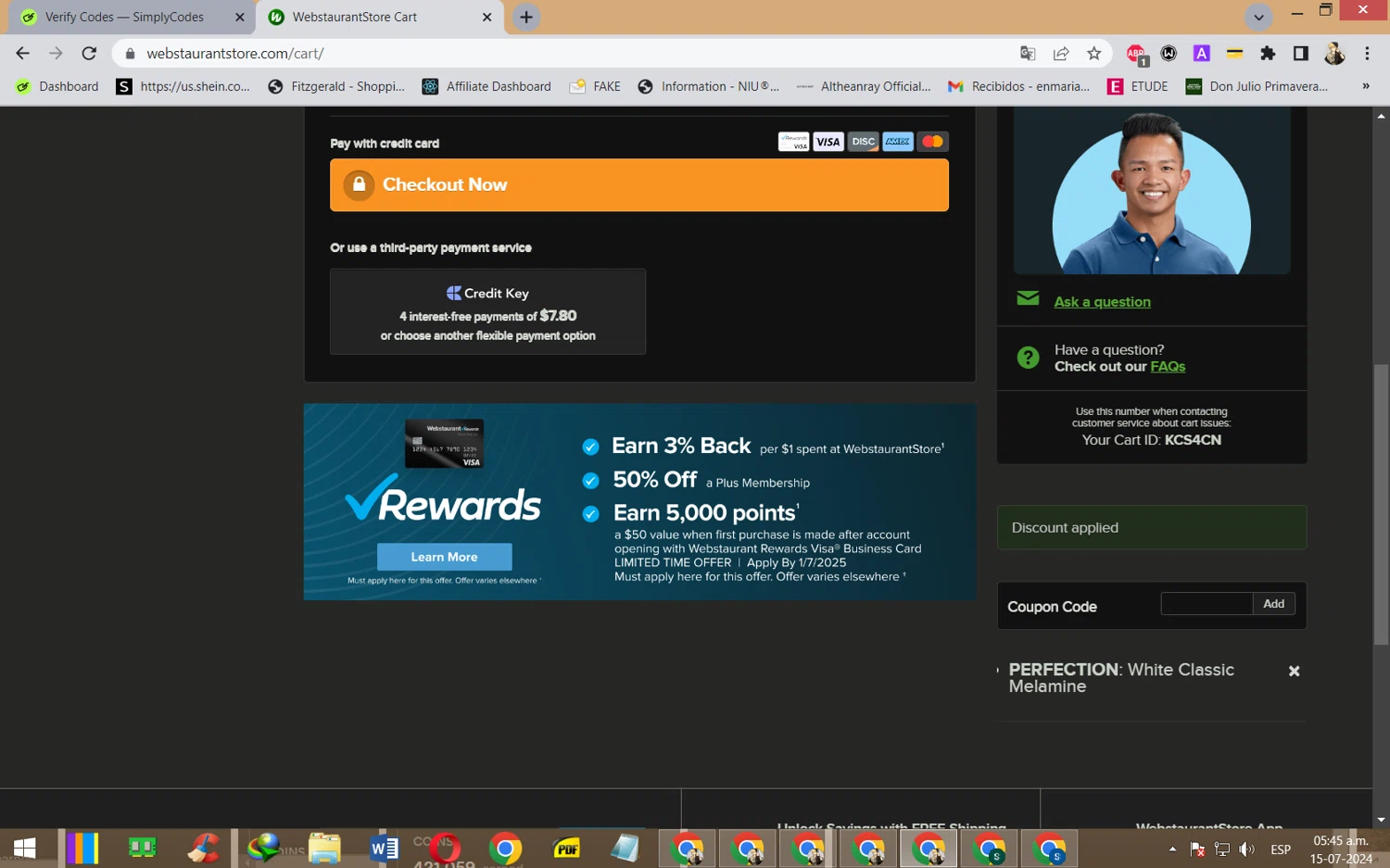Open the FAQs link
Screen dimensions: 1390x868
coord(1168,367)
